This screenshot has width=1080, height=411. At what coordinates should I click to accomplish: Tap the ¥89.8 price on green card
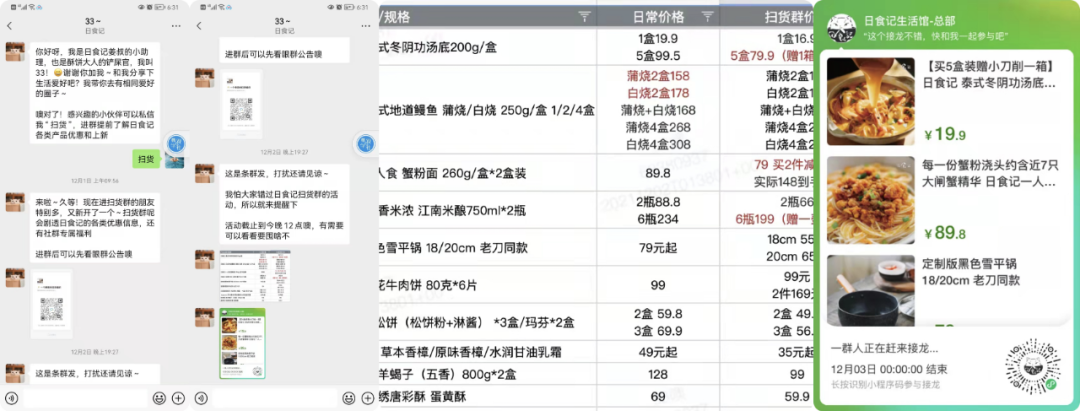[x=945, y=233]
